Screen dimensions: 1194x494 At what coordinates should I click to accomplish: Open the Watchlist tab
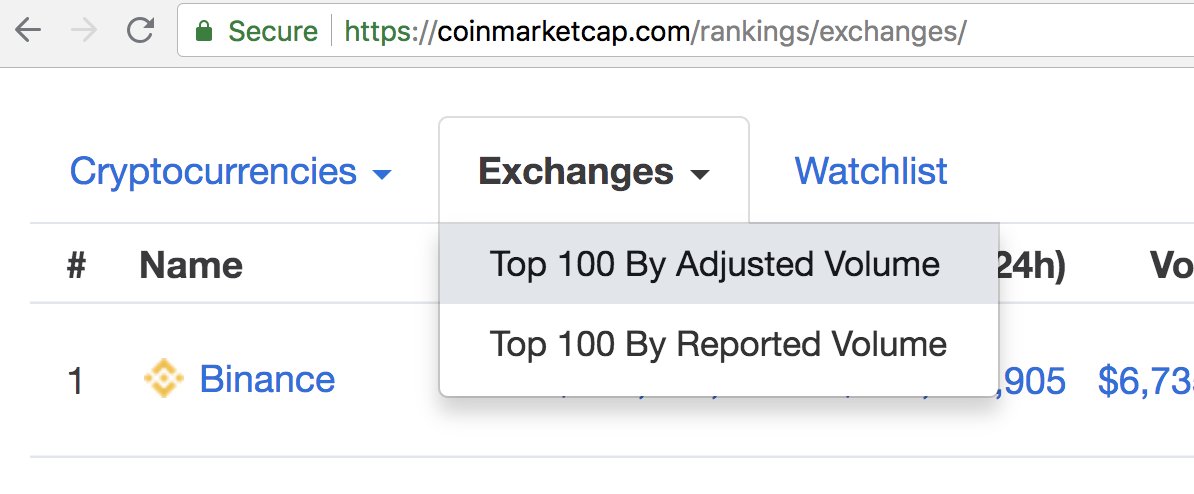click(871, 171)
